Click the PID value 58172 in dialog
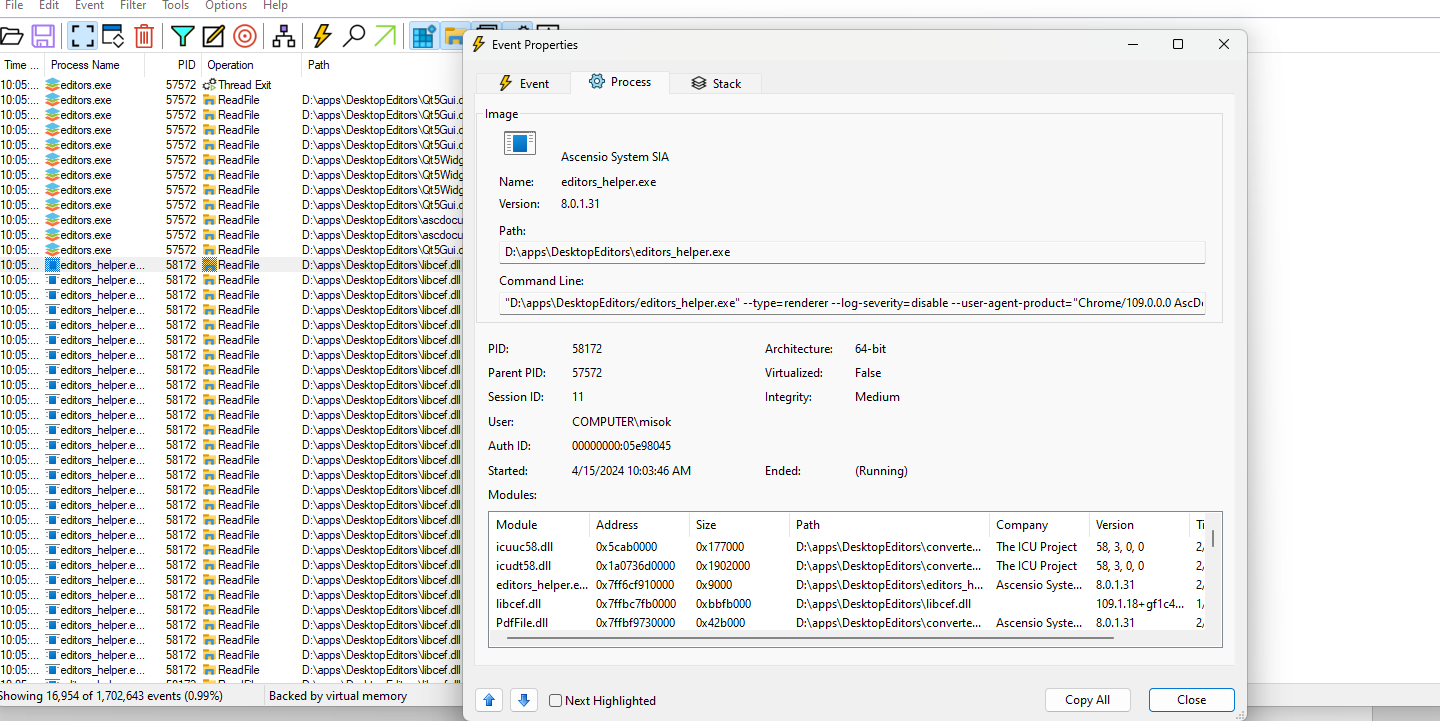The height and width of the screenshot is (721, 1440). [x=587, y=349]
